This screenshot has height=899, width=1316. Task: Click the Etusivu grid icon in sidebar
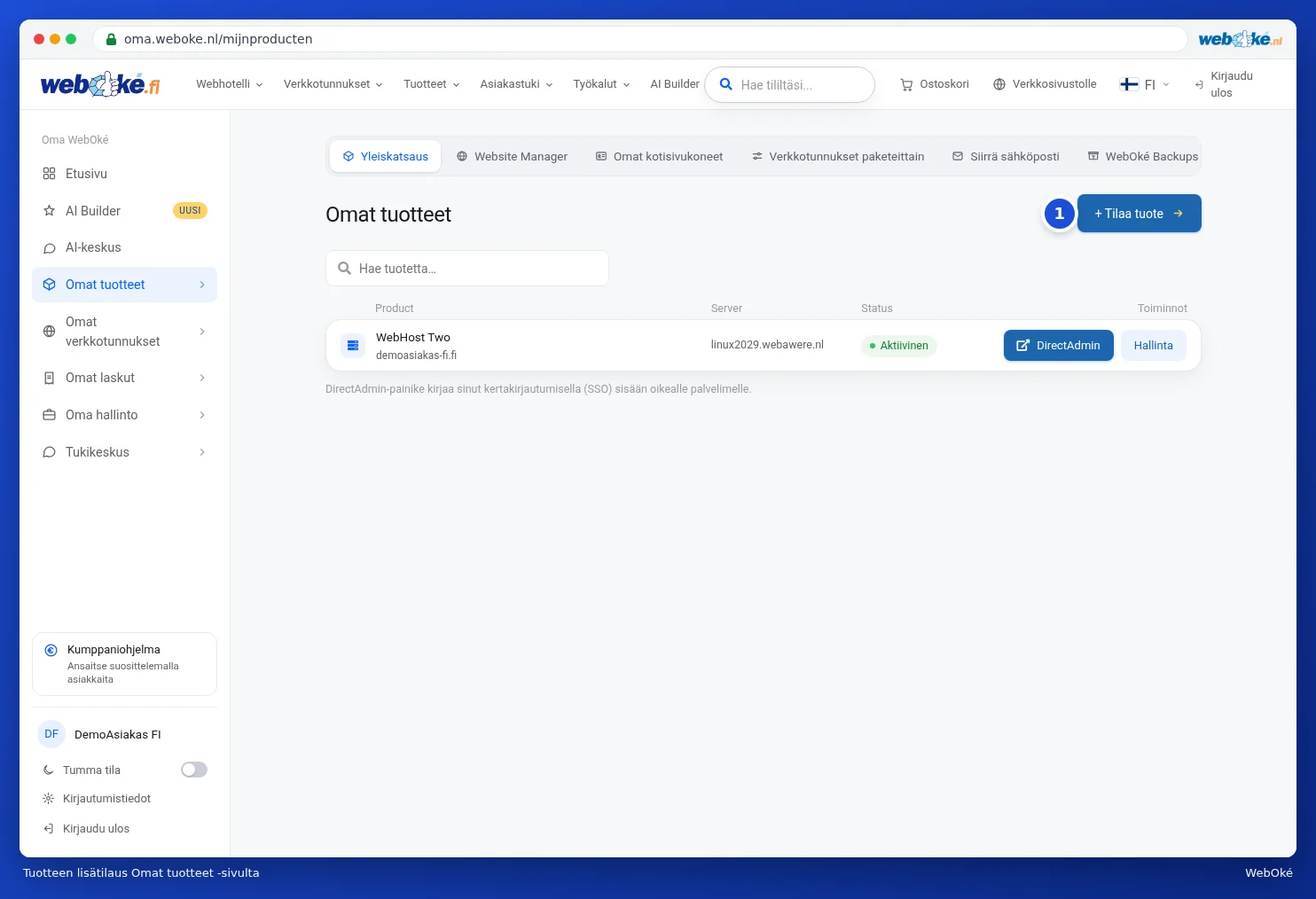(49, 174)
